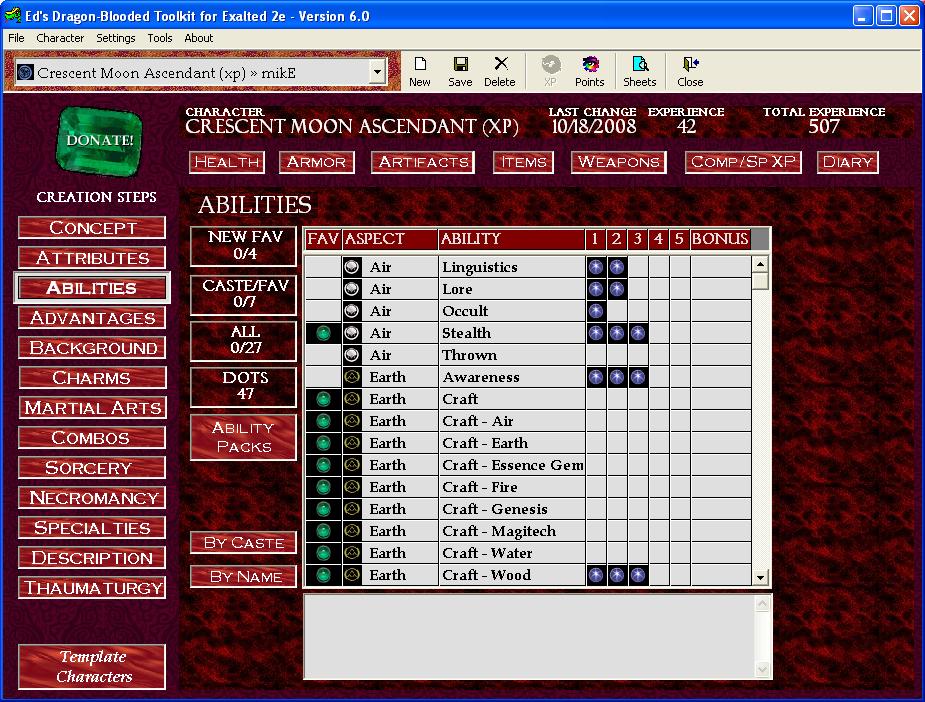Click the Bonus cell for Lore
The height and width of the screenshot is (702, 925).
point(720,289)
